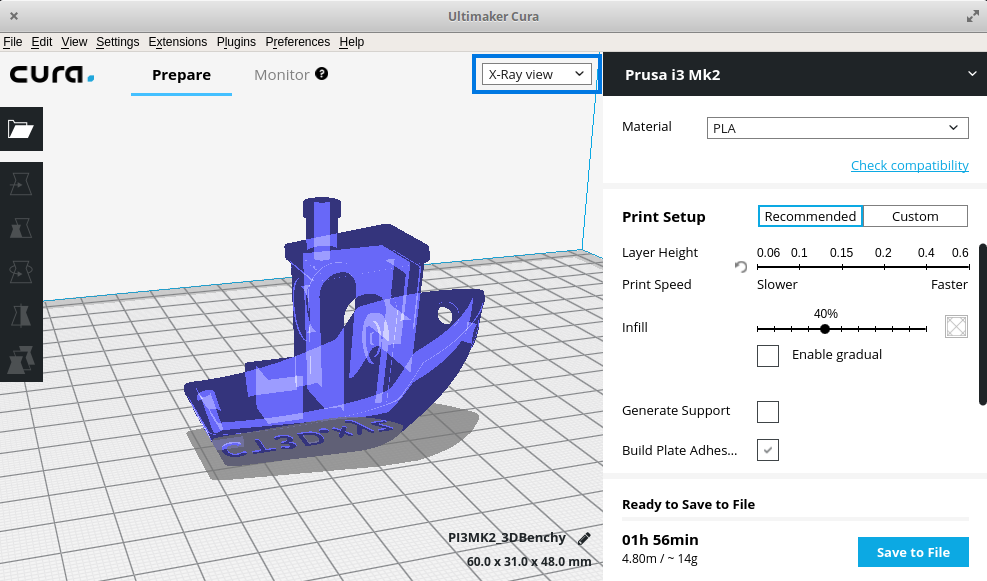Open the Preferences menu
This screenshot has width=987, height=581.
click(298, 42)
